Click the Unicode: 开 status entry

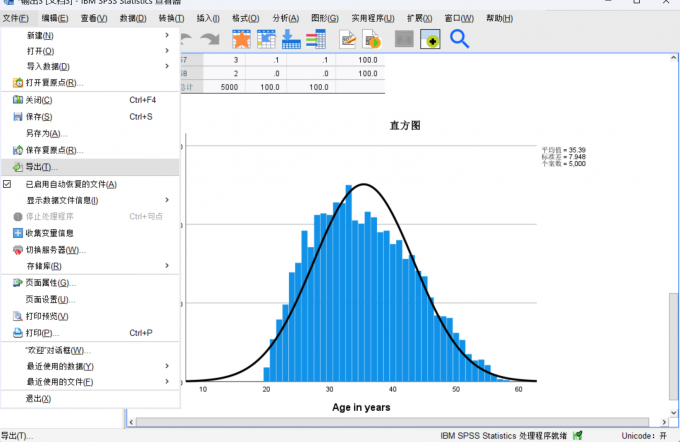(x=644, y=435)
